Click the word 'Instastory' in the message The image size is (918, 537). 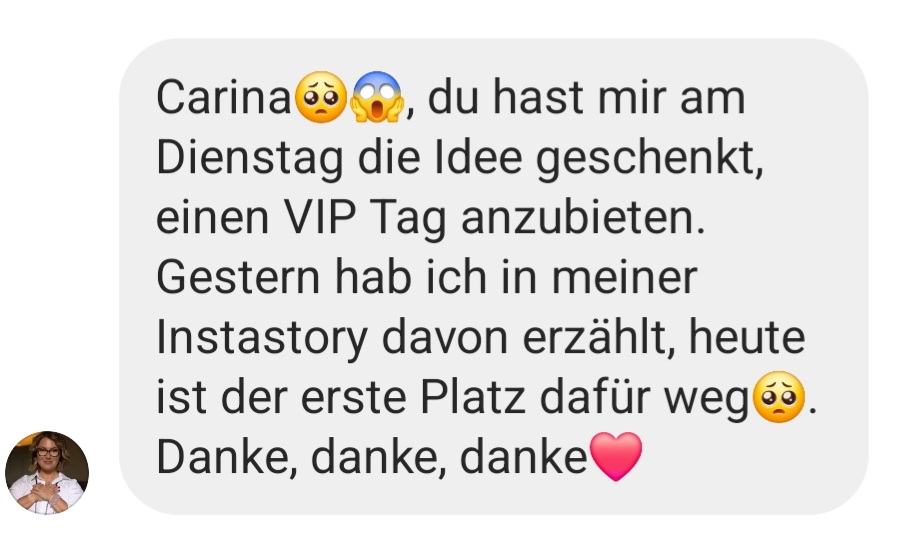click(262, 338)
